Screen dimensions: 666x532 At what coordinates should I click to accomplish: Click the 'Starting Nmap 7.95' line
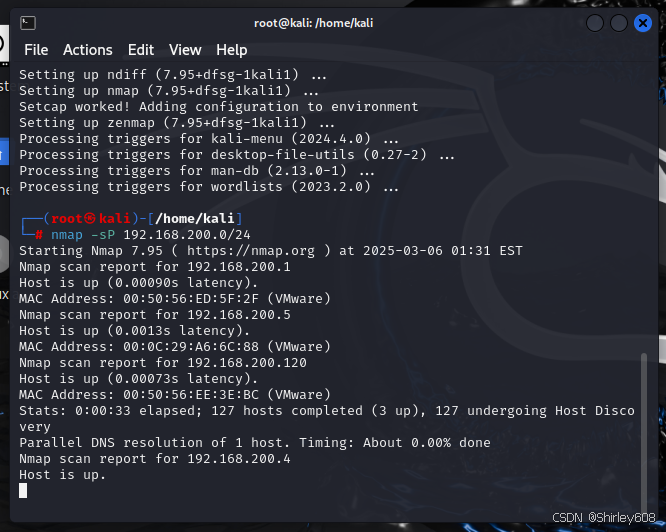(x=271, y=251)
